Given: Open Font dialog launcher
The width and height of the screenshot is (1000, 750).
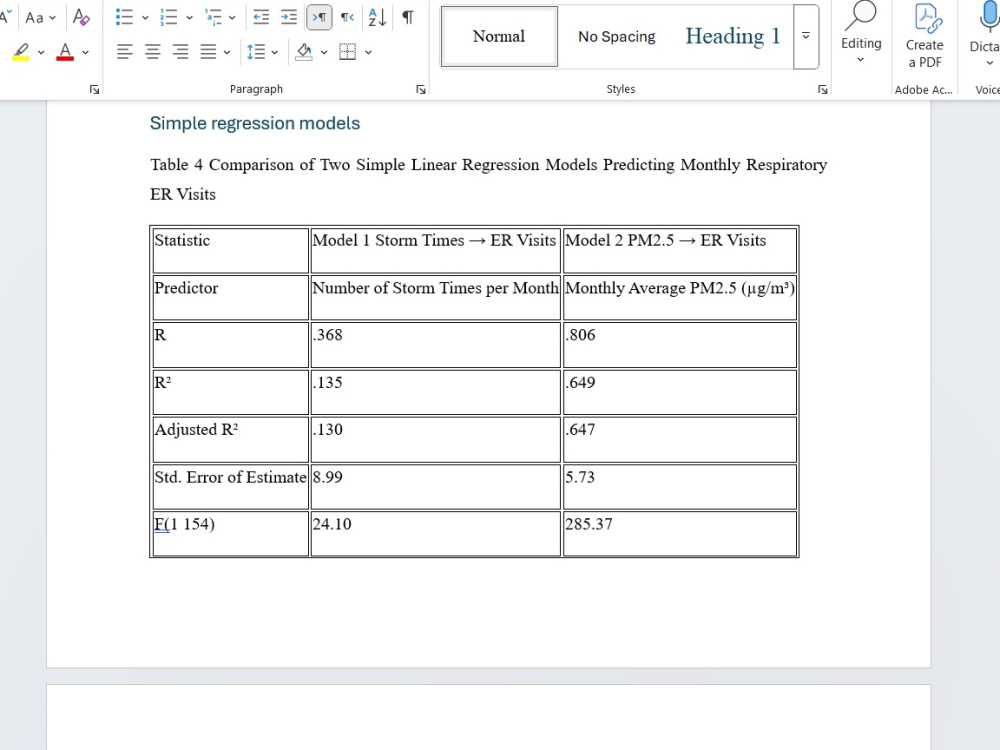Looking at the screenshot, I should (x=94, y=90).
